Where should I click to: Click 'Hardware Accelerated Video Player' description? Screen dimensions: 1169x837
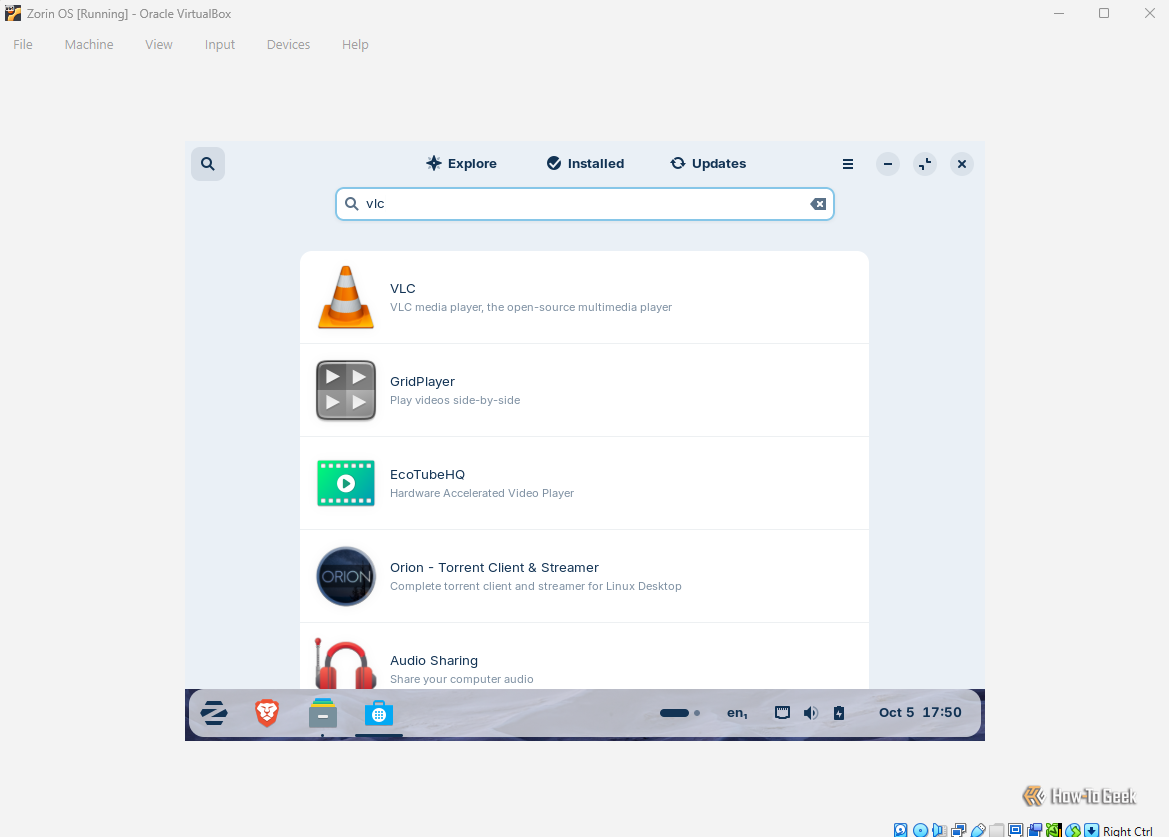[x=482, y=493]
